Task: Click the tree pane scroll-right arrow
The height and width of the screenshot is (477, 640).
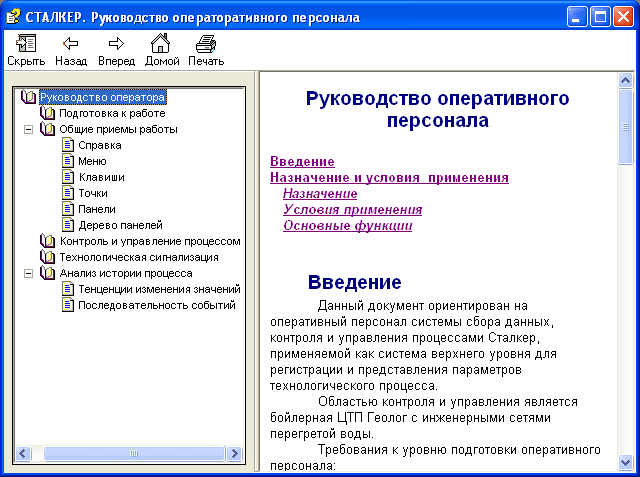Action: (x=235, y=453)
